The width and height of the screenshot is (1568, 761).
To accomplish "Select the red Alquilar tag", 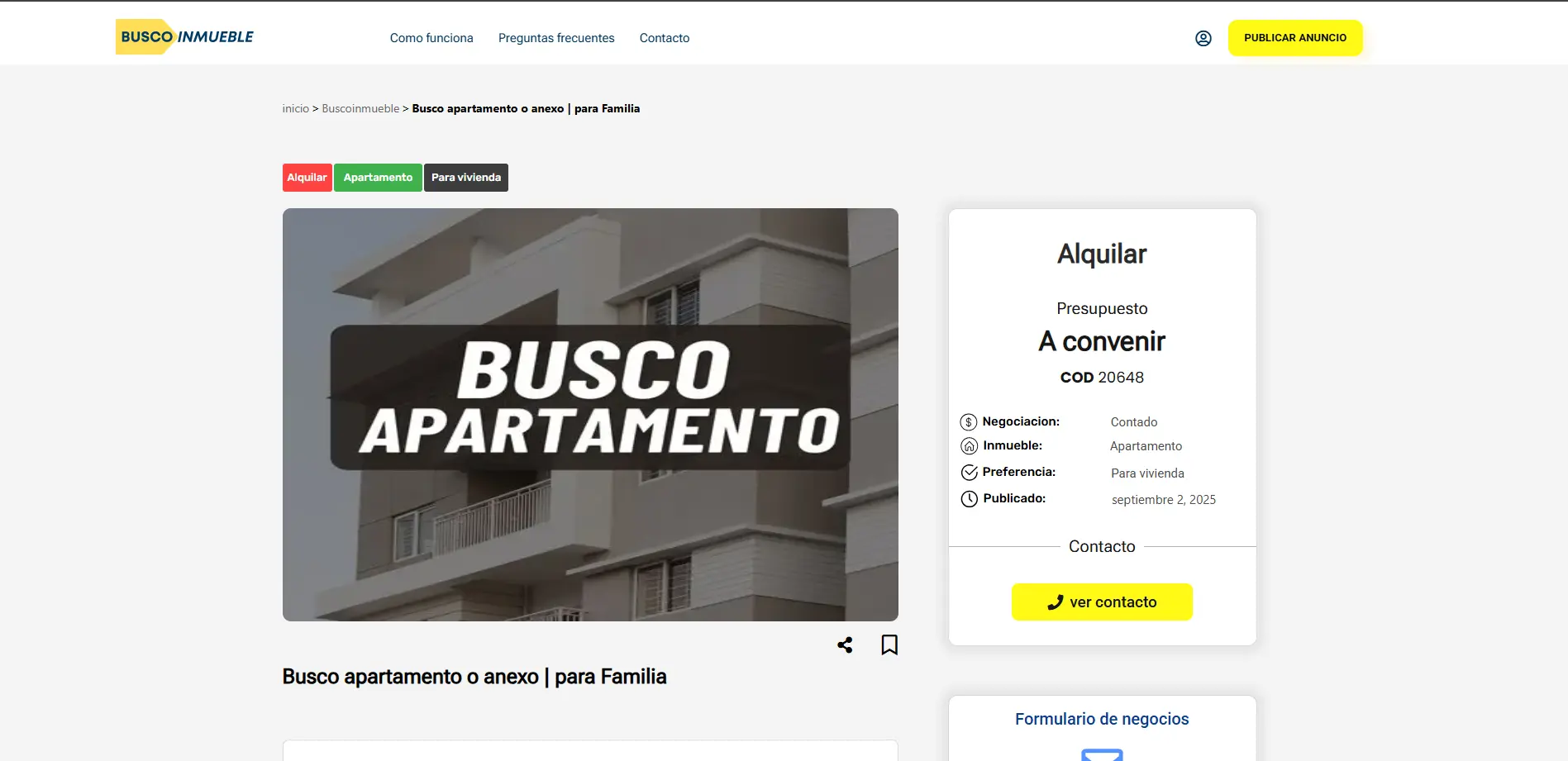I will (307, 178).
